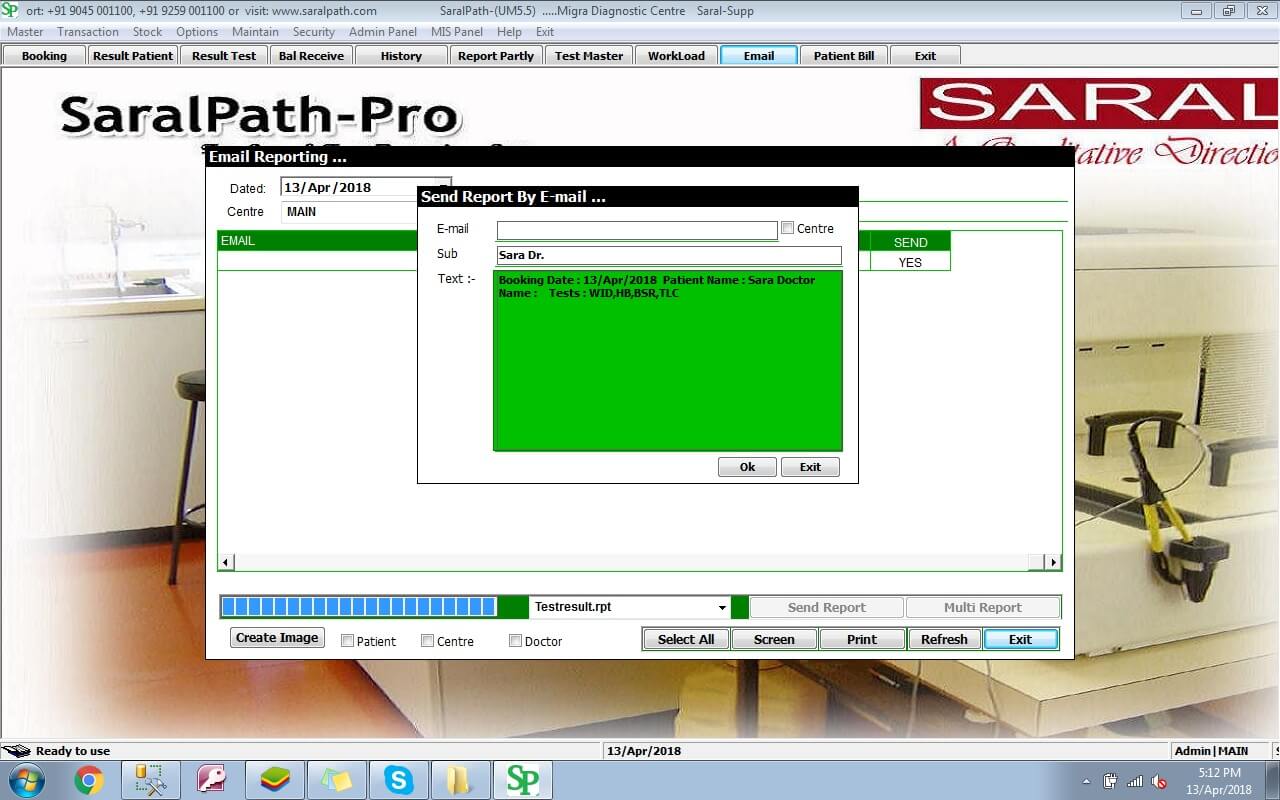Enable the Patient checkbox
1280x800 pixels.
click(348, 641)
